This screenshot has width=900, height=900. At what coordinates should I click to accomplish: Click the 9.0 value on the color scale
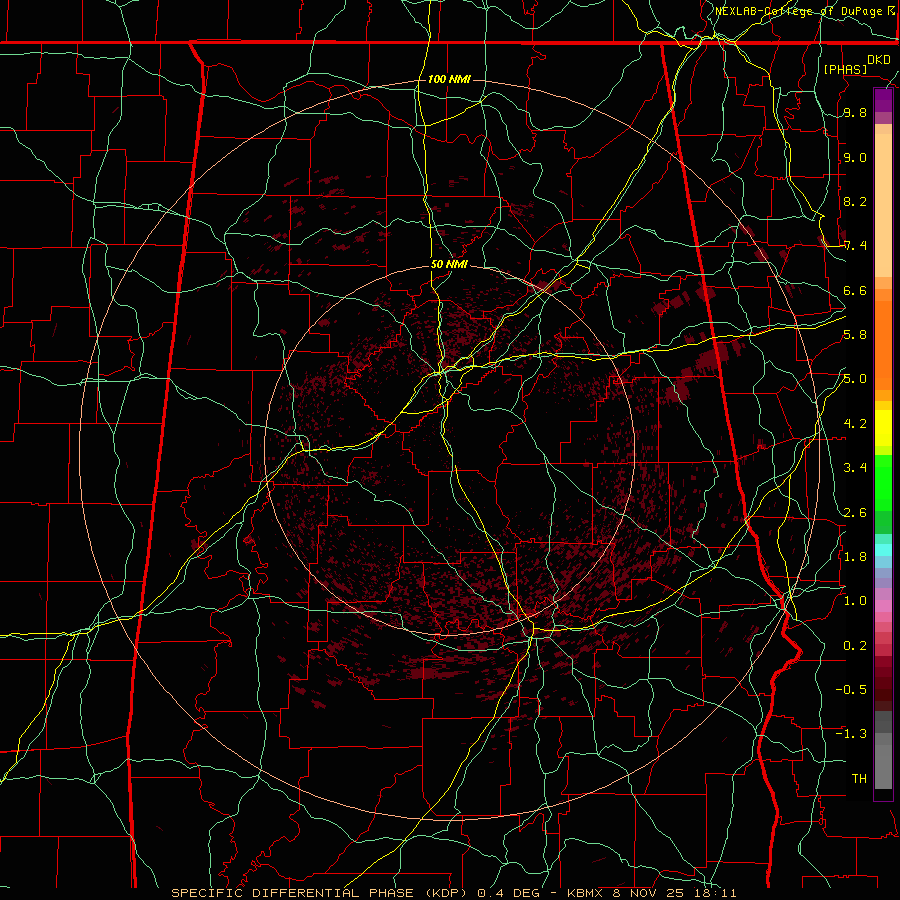click(x=855, y=158)
